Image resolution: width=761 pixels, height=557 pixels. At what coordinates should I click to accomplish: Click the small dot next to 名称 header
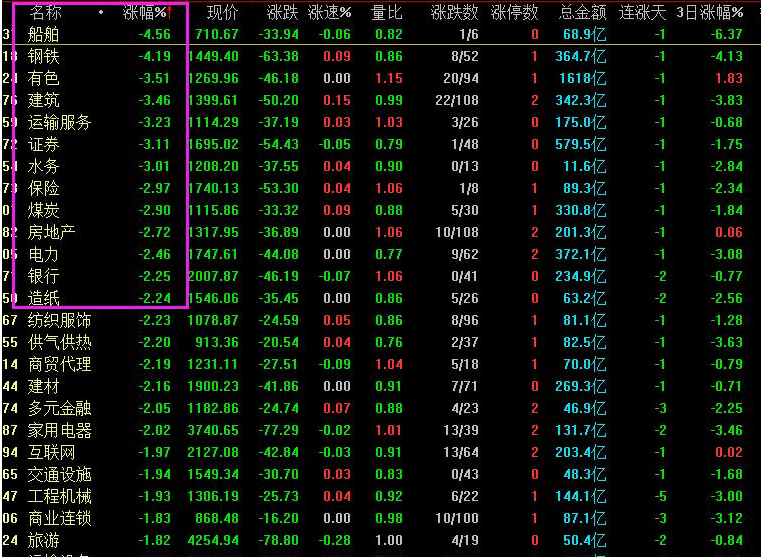[101, 13]
